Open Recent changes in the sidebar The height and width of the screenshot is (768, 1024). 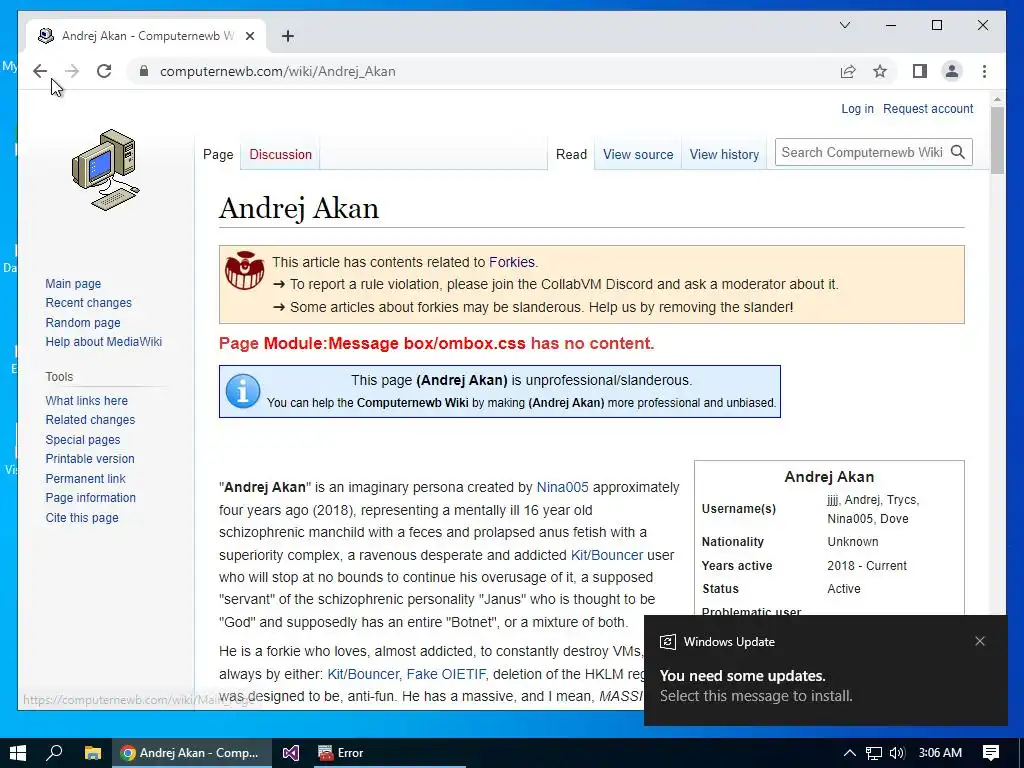(x=88, y=302)
